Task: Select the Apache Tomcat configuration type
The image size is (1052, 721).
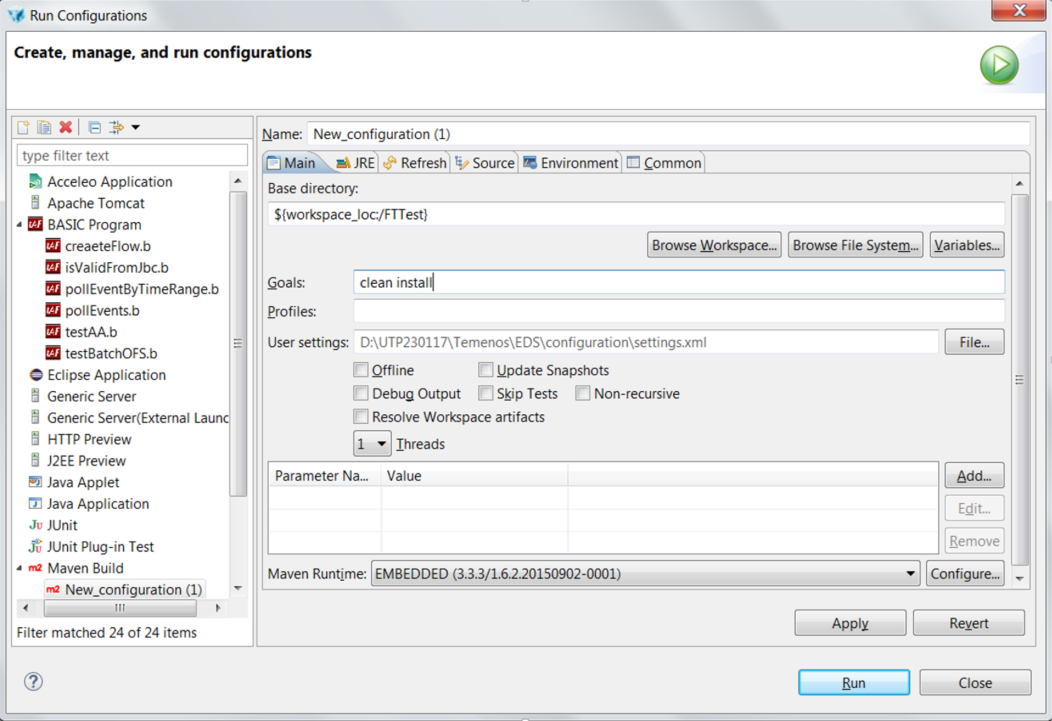Action: pyautogui.click(x=95, y=203)
